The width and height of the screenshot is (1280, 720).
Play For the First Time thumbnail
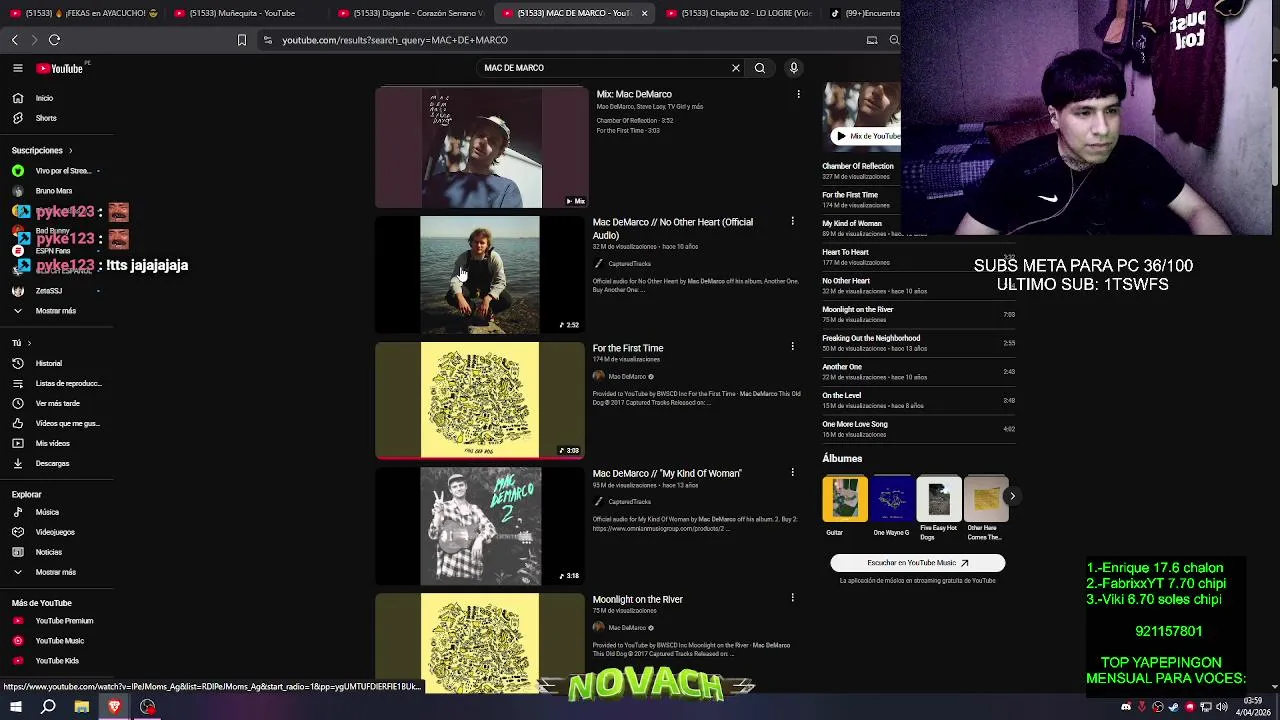tap(479, 400)
